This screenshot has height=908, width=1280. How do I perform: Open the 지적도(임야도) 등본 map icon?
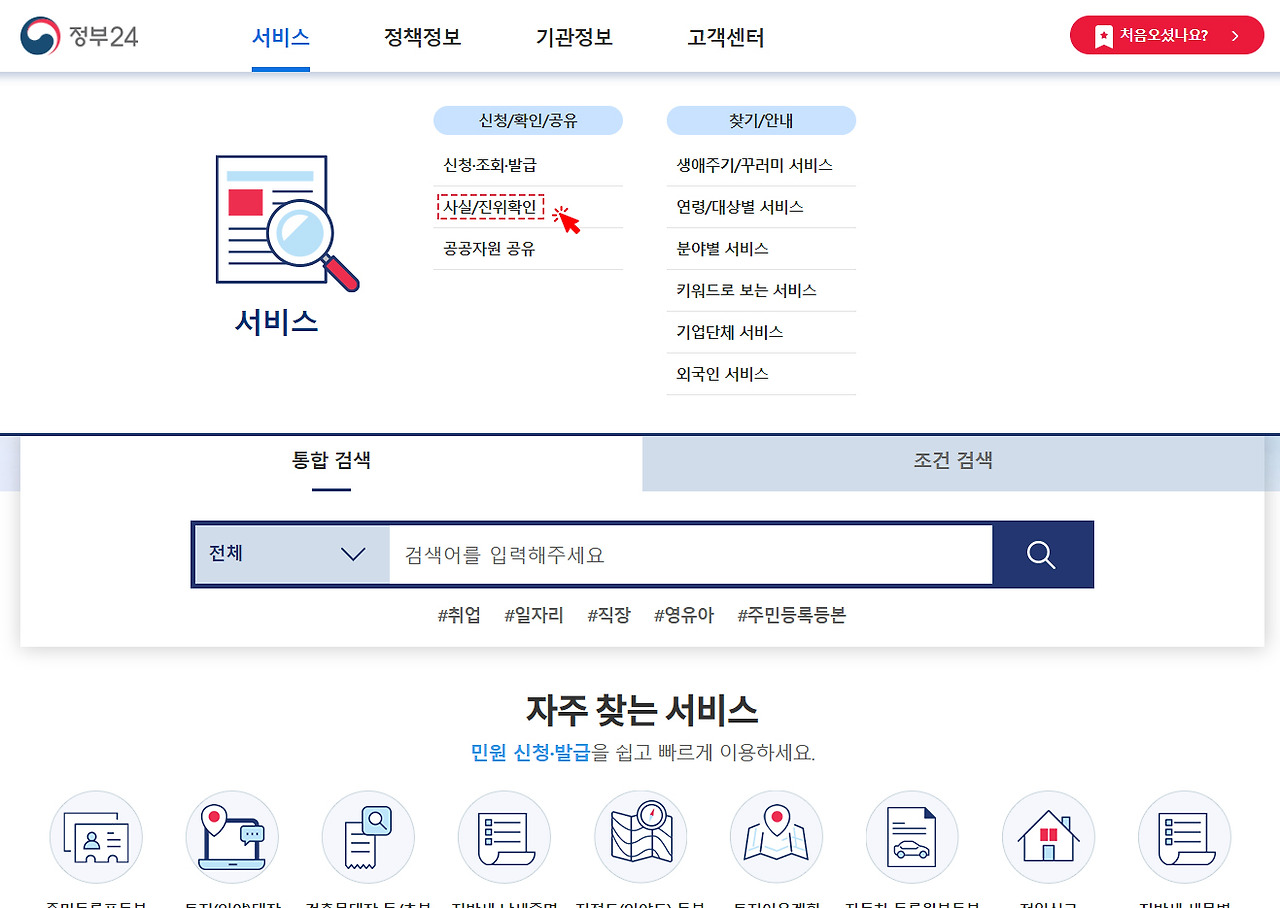click(640, 837)
